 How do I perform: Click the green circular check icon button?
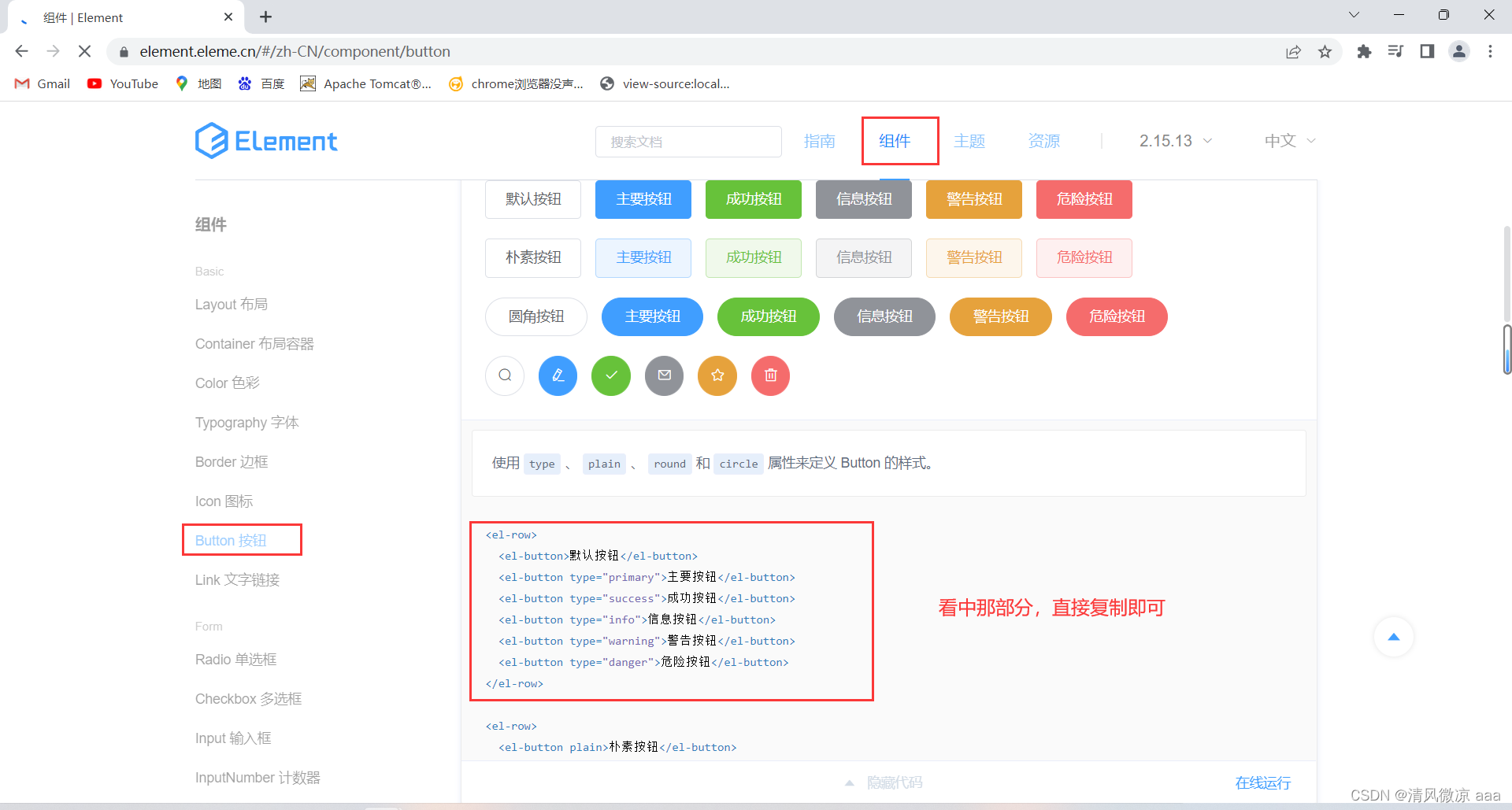(x=611, y=375)
